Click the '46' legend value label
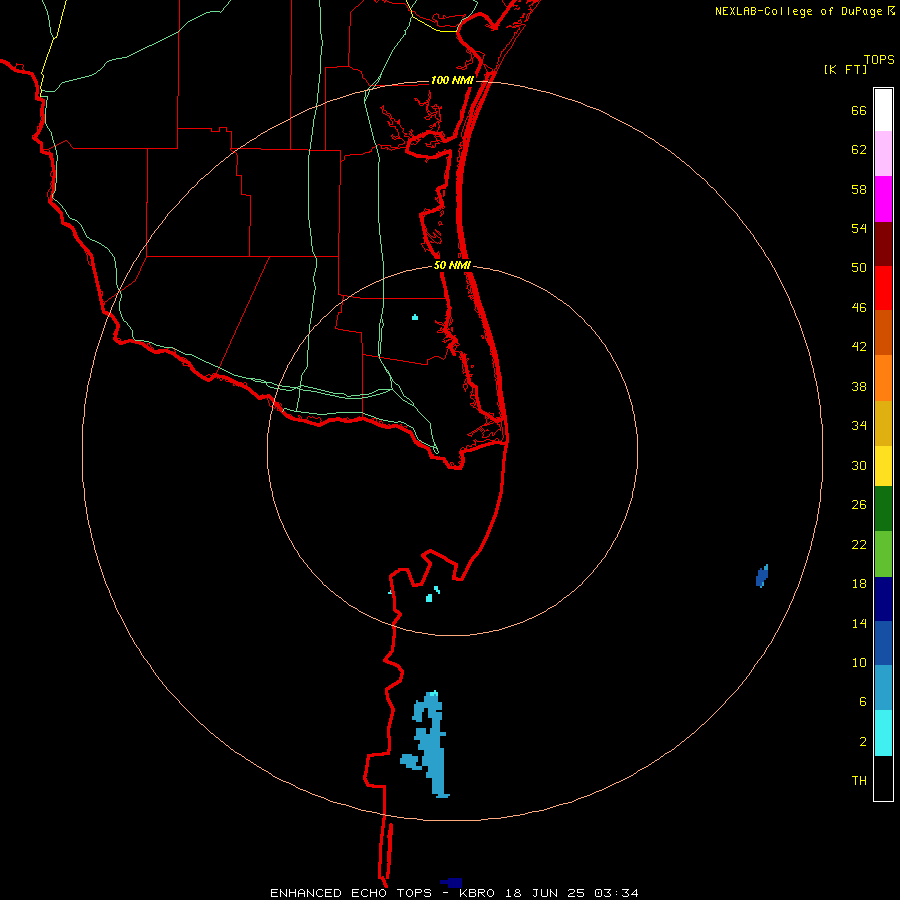900x900 pixels. pyautogui.click(x=859, y=308)
